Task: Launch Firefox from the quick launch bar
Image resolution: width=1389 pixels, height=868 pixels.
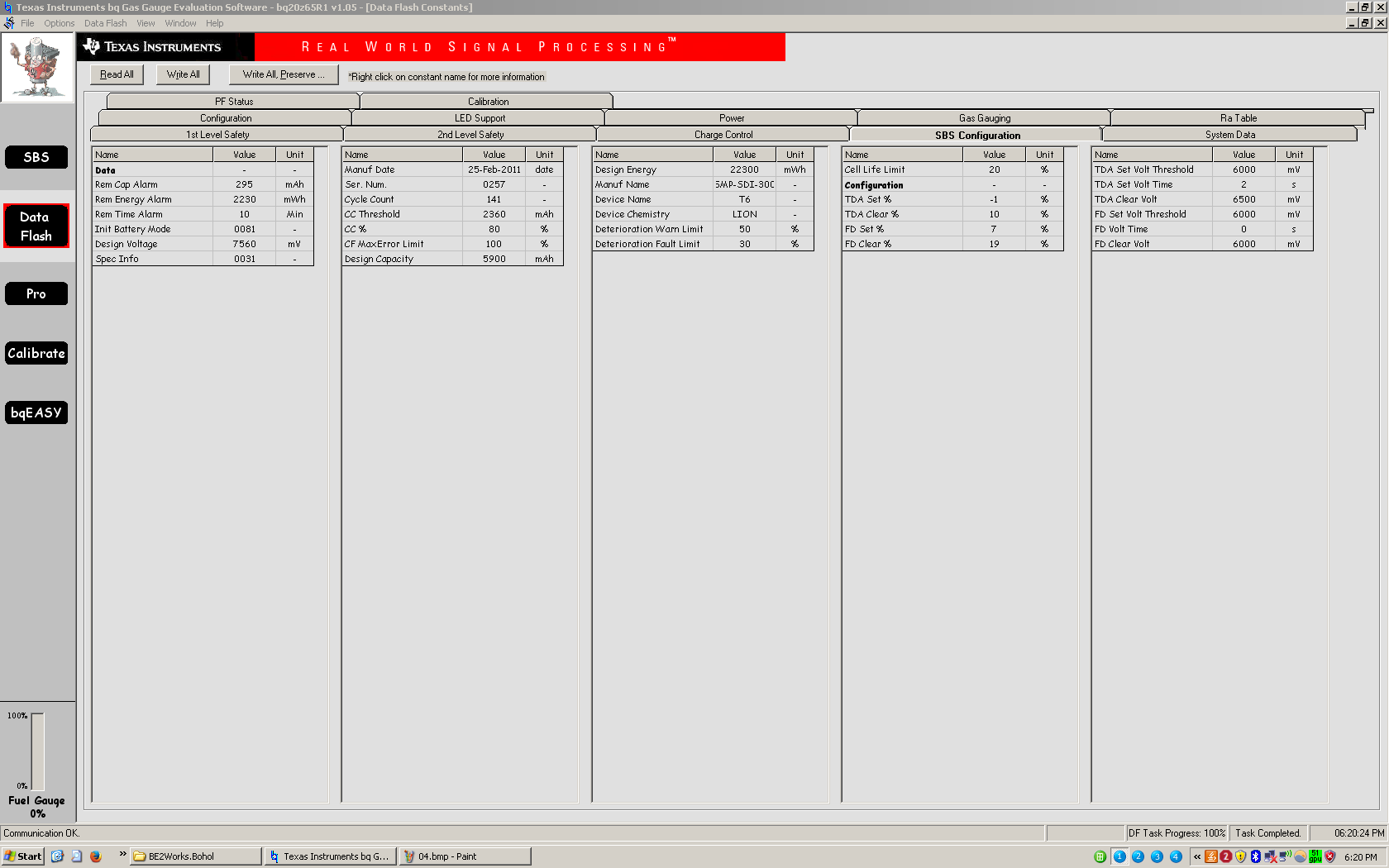Action: point(96,856)
